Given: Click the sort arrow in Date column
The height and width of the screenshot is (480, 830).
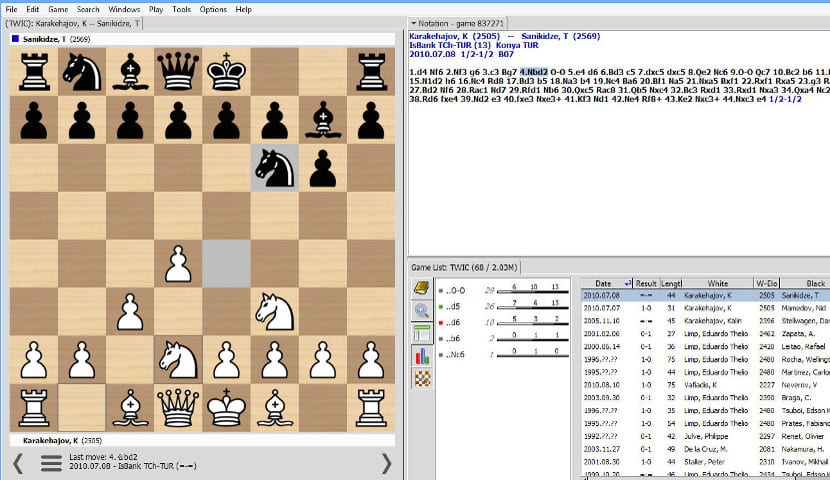Looking at the screenshot, I should click(628, 284).
